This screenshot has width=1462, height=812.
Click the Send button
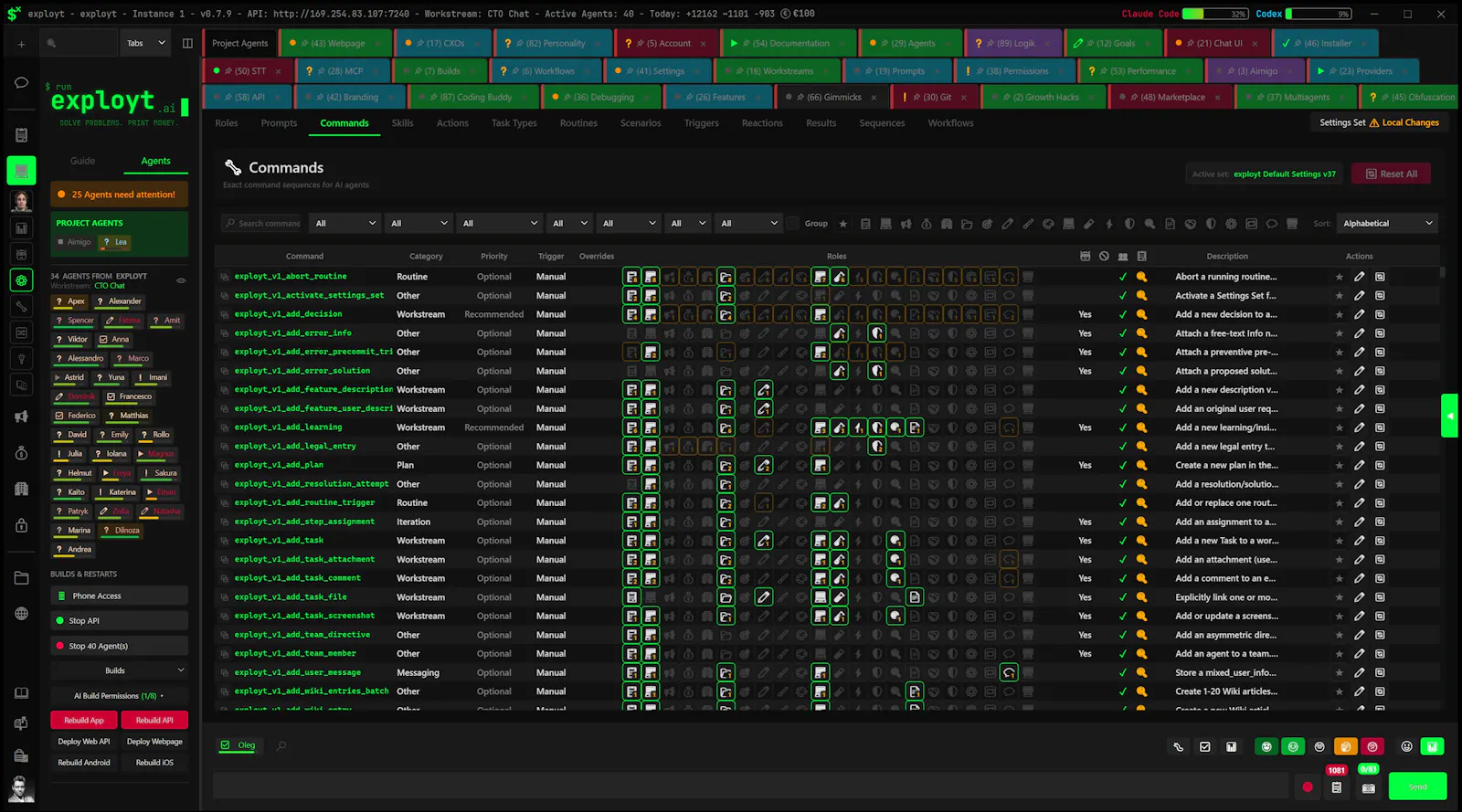[x=1417, y=786]
